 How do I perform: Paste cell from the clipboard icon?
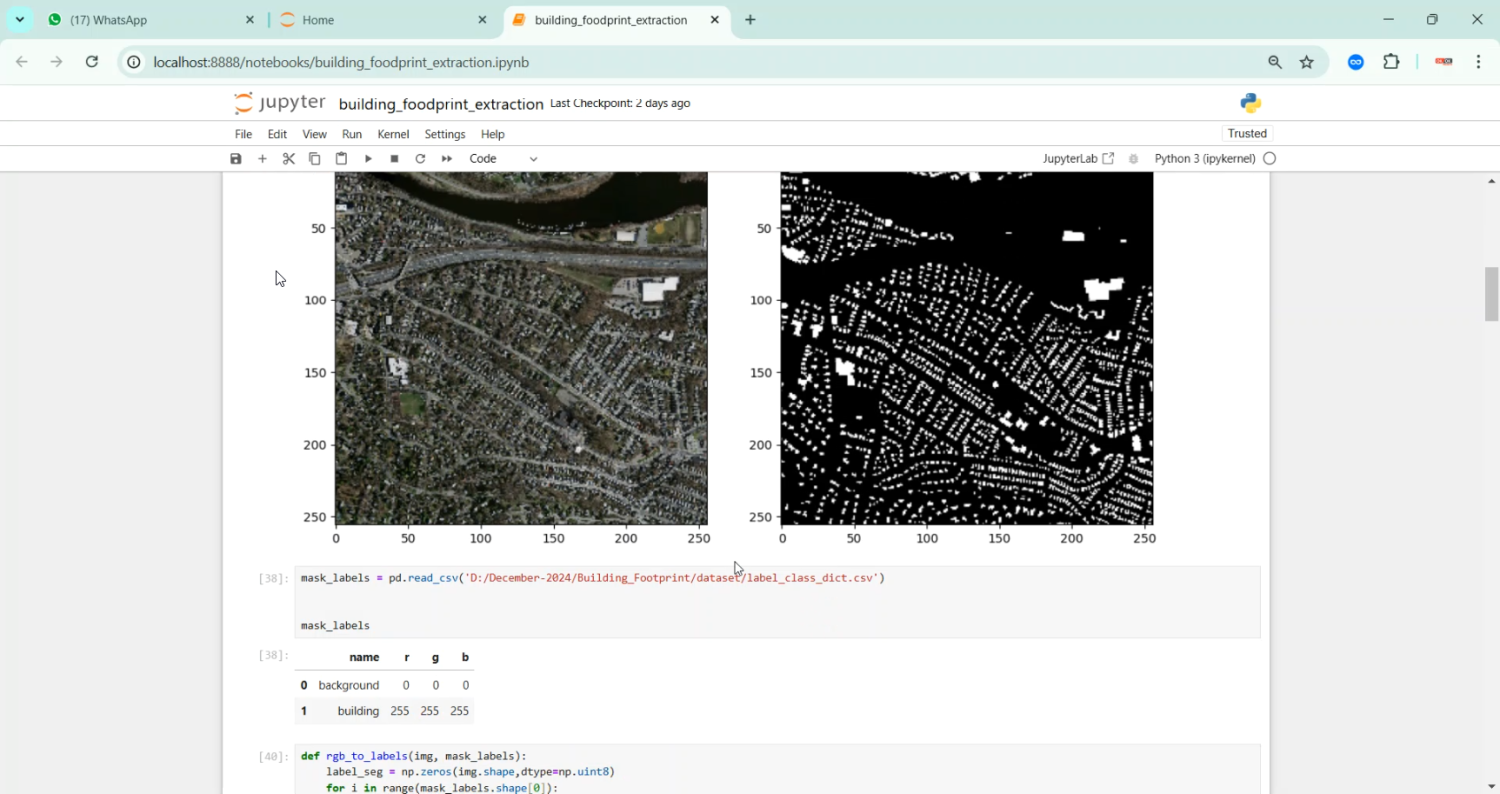pos(341,159)
